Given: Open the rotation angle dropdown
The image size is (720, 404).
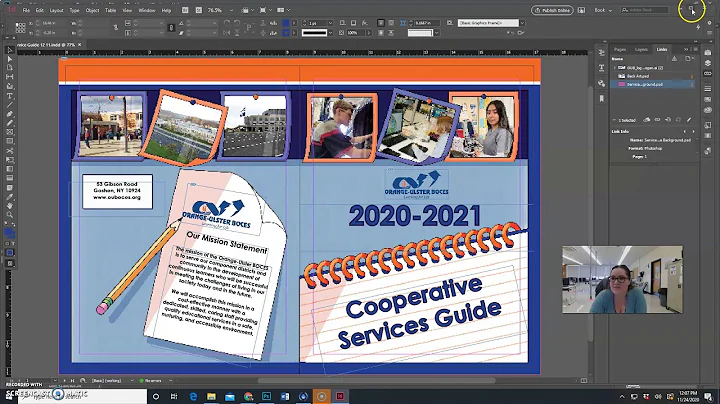Looking at the screenshot, I should coord(214,23).
